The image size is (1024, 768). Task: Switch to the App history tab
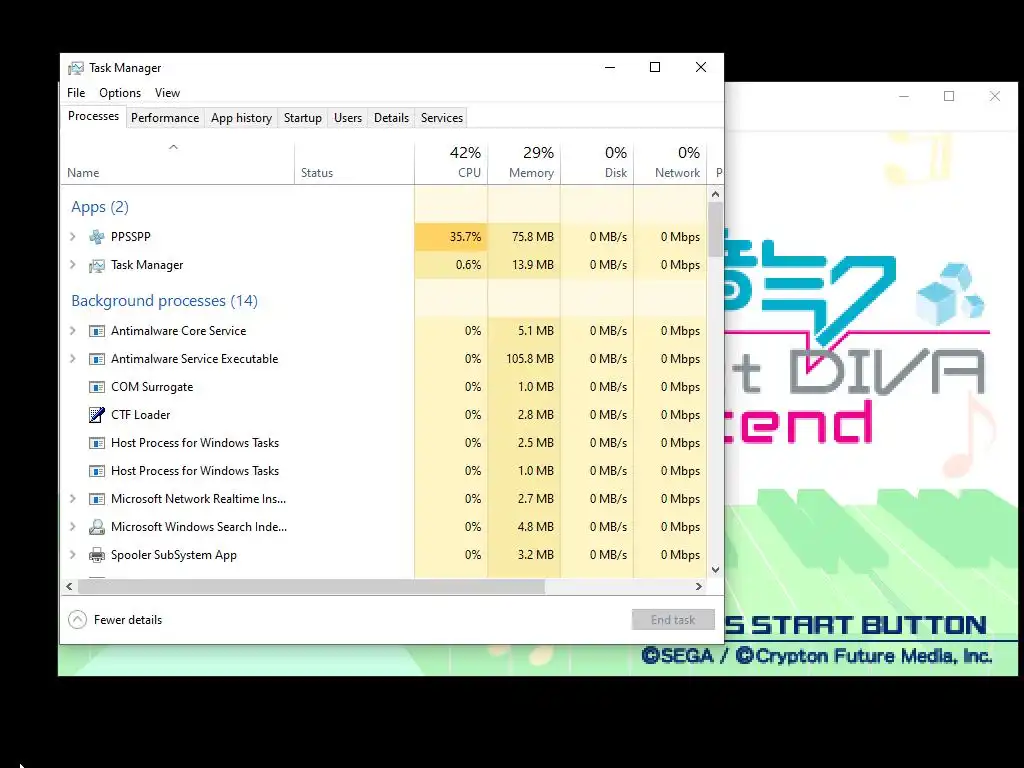click(241, 118)
